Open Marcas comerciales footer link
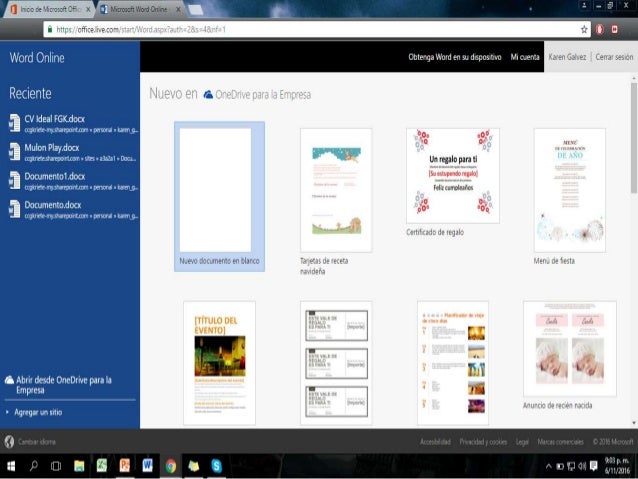This screenshot has width=638, height=479. pos(560,442)
